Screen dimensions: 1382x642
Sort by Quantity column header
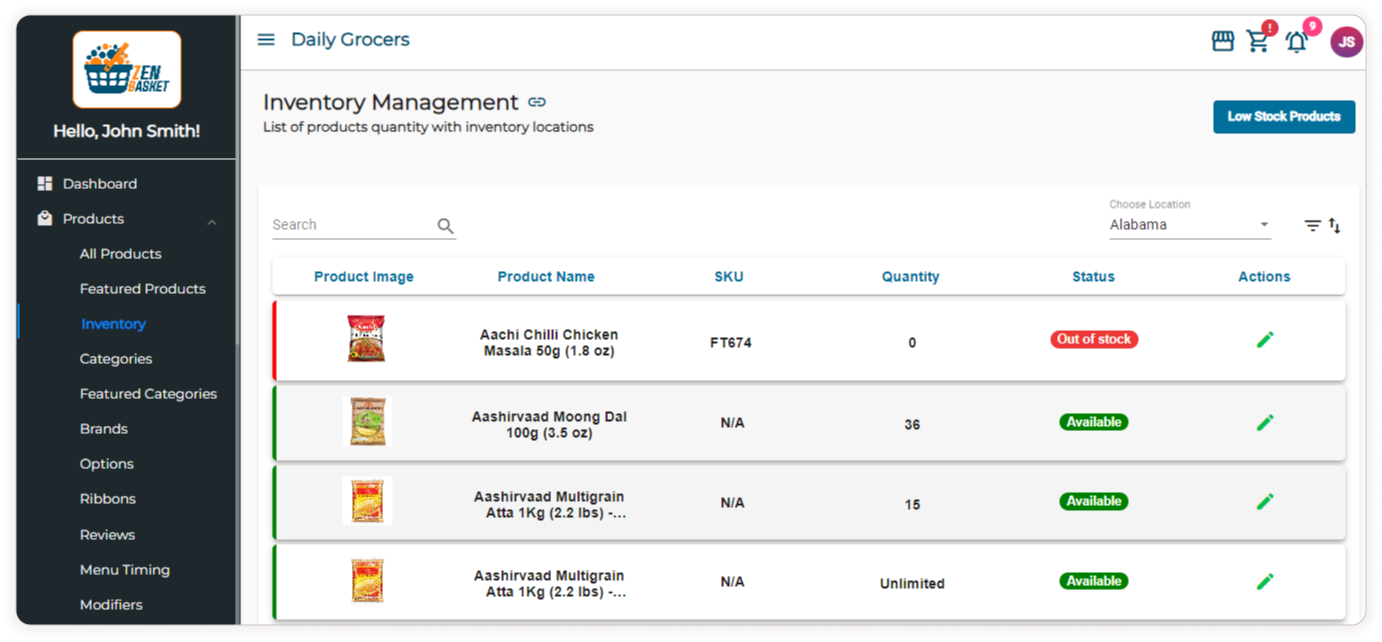pos(910,277)
